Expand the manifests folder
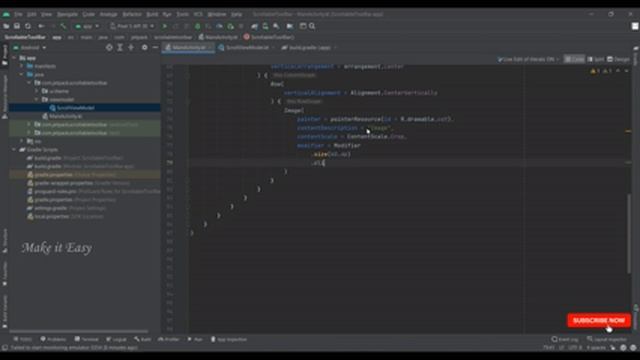Image resolution: width=640 pixels, height=360 pixels. tap(22, 66)
